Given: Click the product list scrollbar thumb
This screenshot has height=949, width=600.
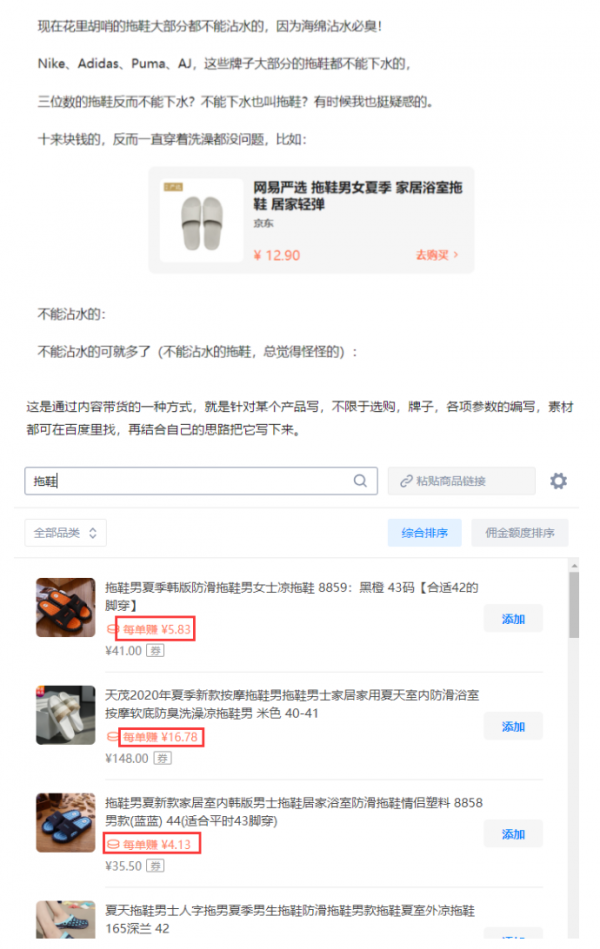Looking at the screenshot, I should tap(574, 605).
